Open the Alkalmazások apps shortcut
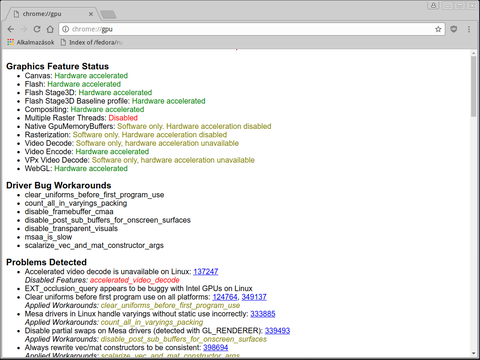Screen dimensions: 480x360 click(x=31, y=42)
